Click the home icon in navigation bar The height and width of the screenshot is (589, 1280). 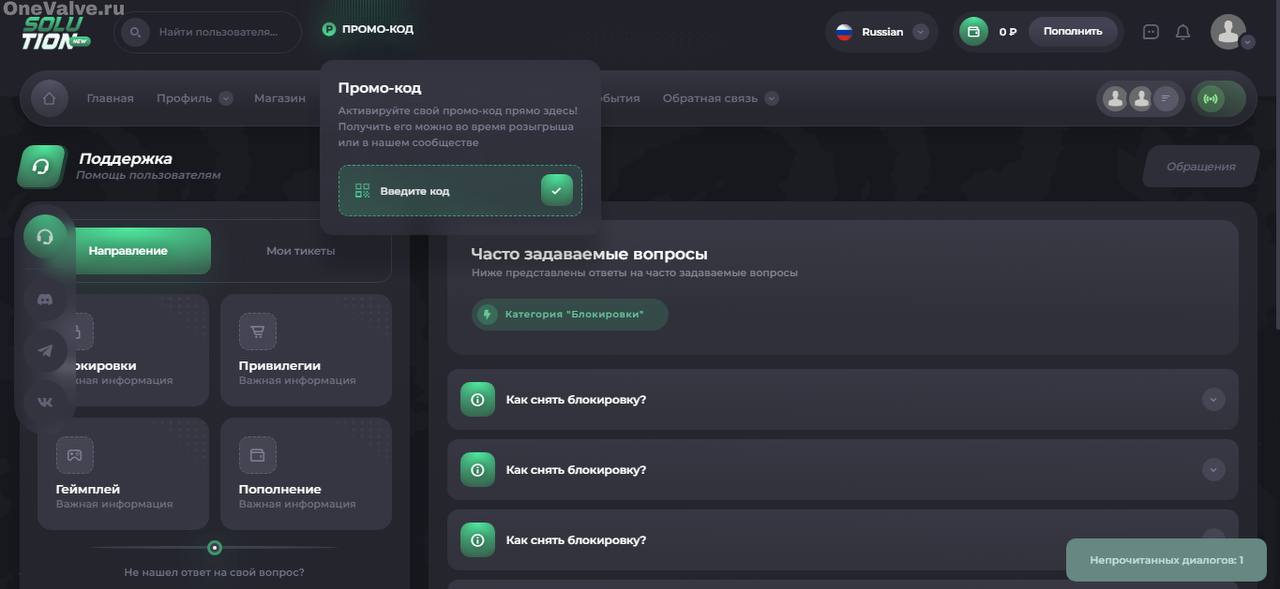pos(49,98)
